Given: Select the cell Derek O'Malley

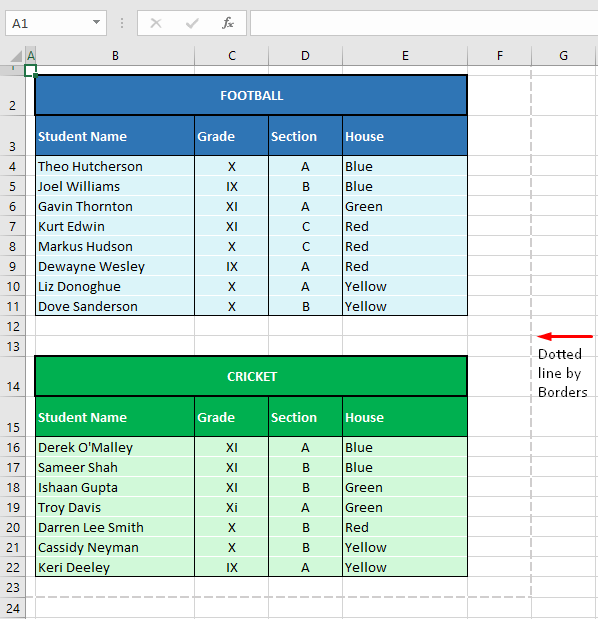Looking at the screenshot, I should [115, 447].
